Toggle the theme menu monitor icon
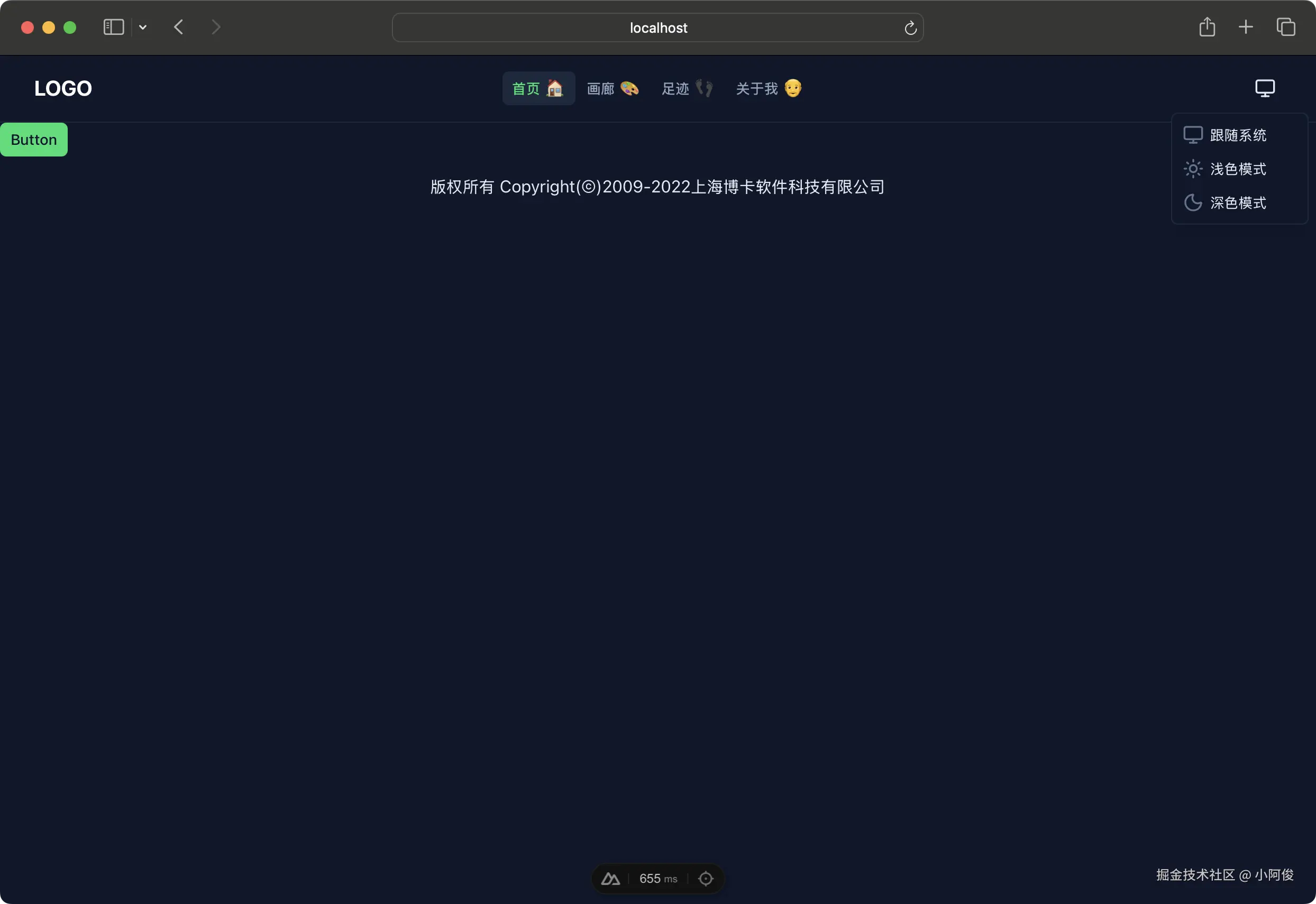Image resolution: width=1316 pixels, height=904 pixels. [x=1265, y=88]
